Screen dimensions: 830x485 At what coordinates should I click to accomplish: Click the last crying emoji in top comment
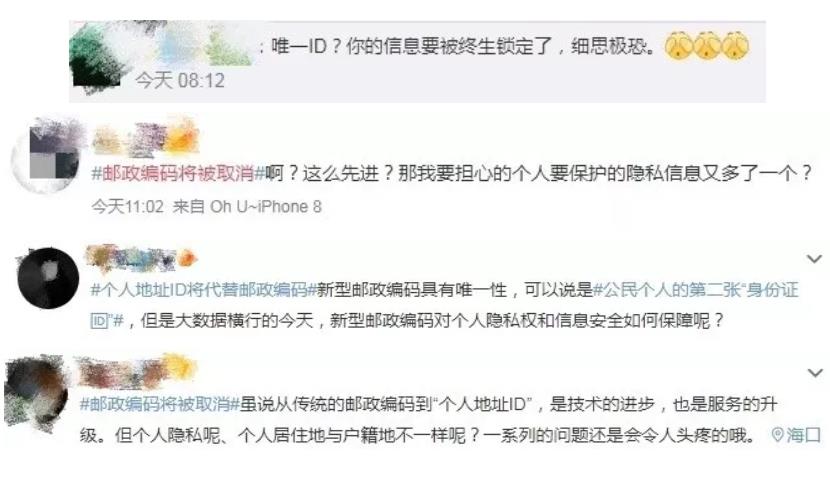[735, 46]
